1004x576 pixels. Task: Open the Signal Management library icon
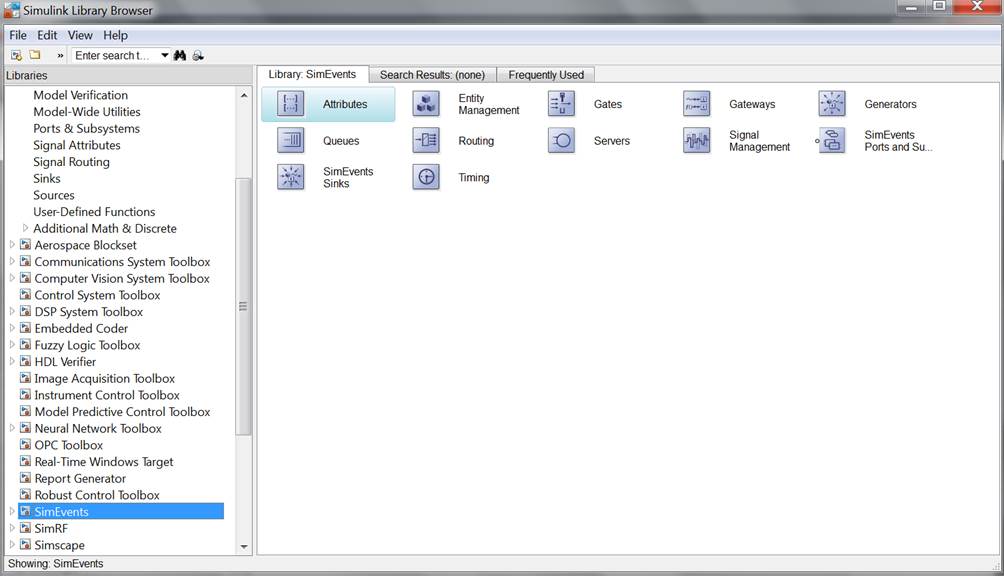[x=697, y=140]
